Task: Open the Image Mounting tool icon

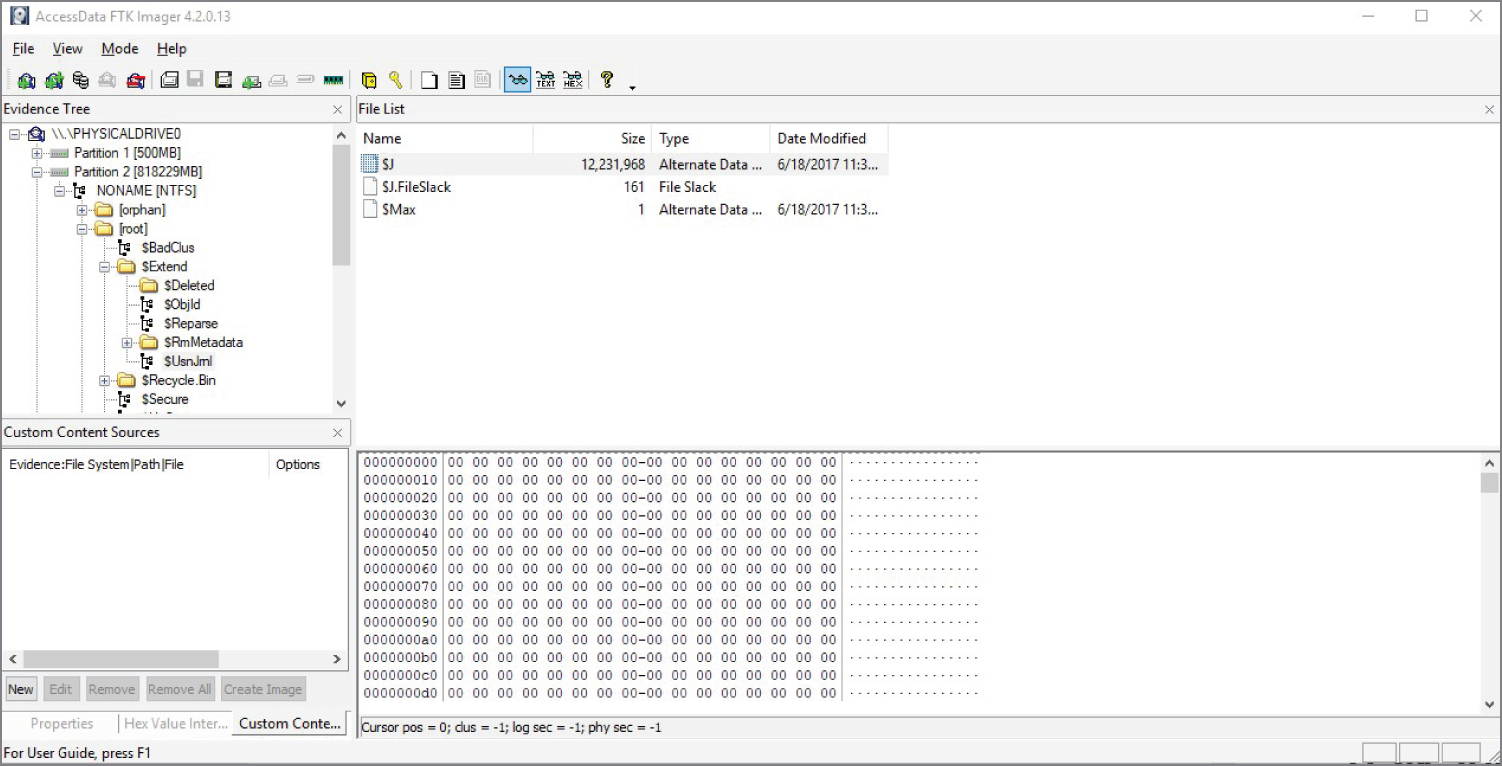Action: [81, 80]
